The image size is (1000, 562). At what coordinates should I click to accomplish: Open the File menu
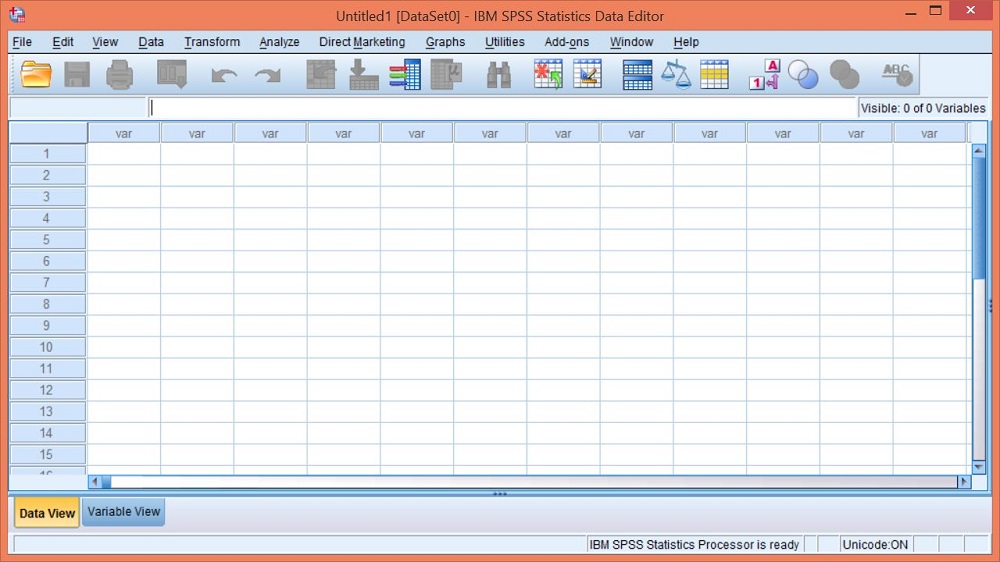[22, 42]
